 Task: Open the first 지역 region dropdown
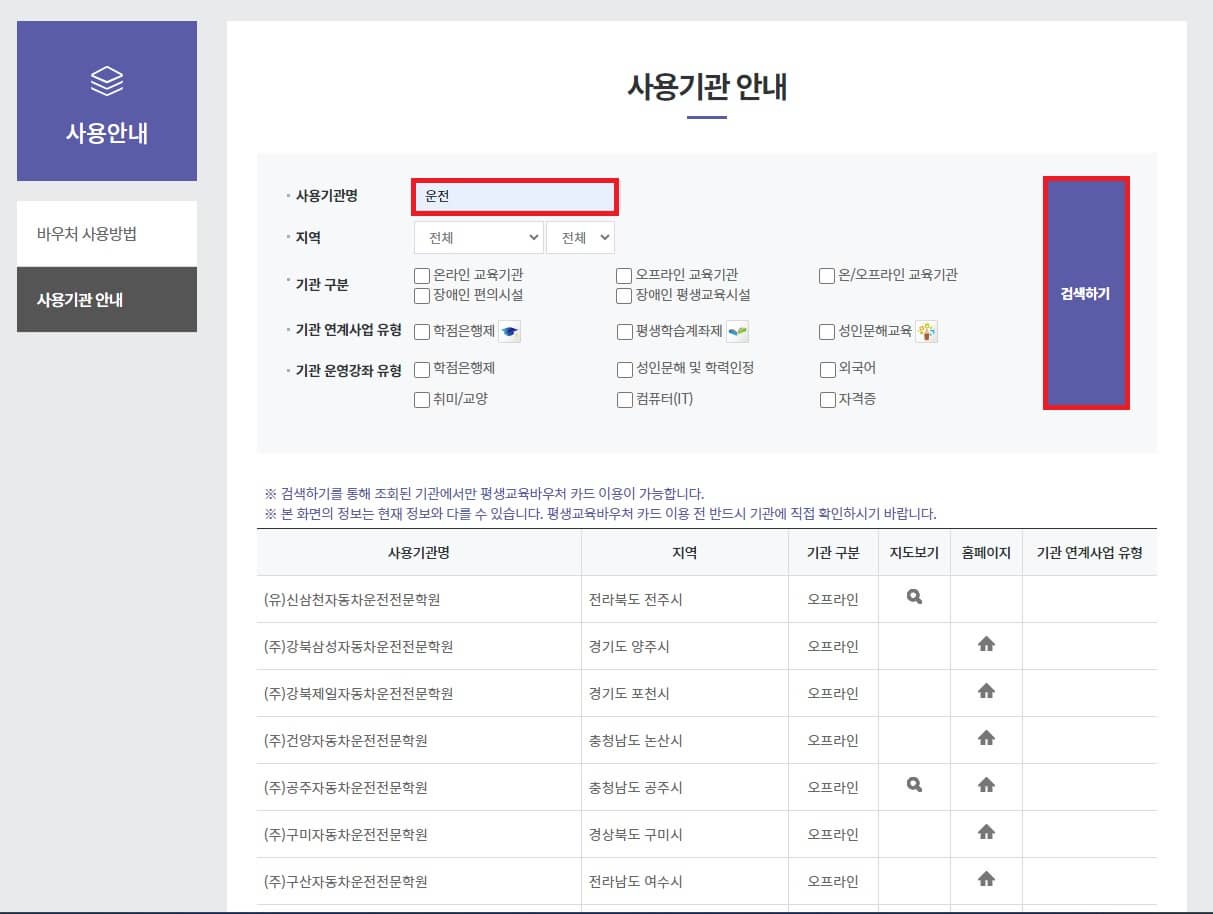click(478, 237)
